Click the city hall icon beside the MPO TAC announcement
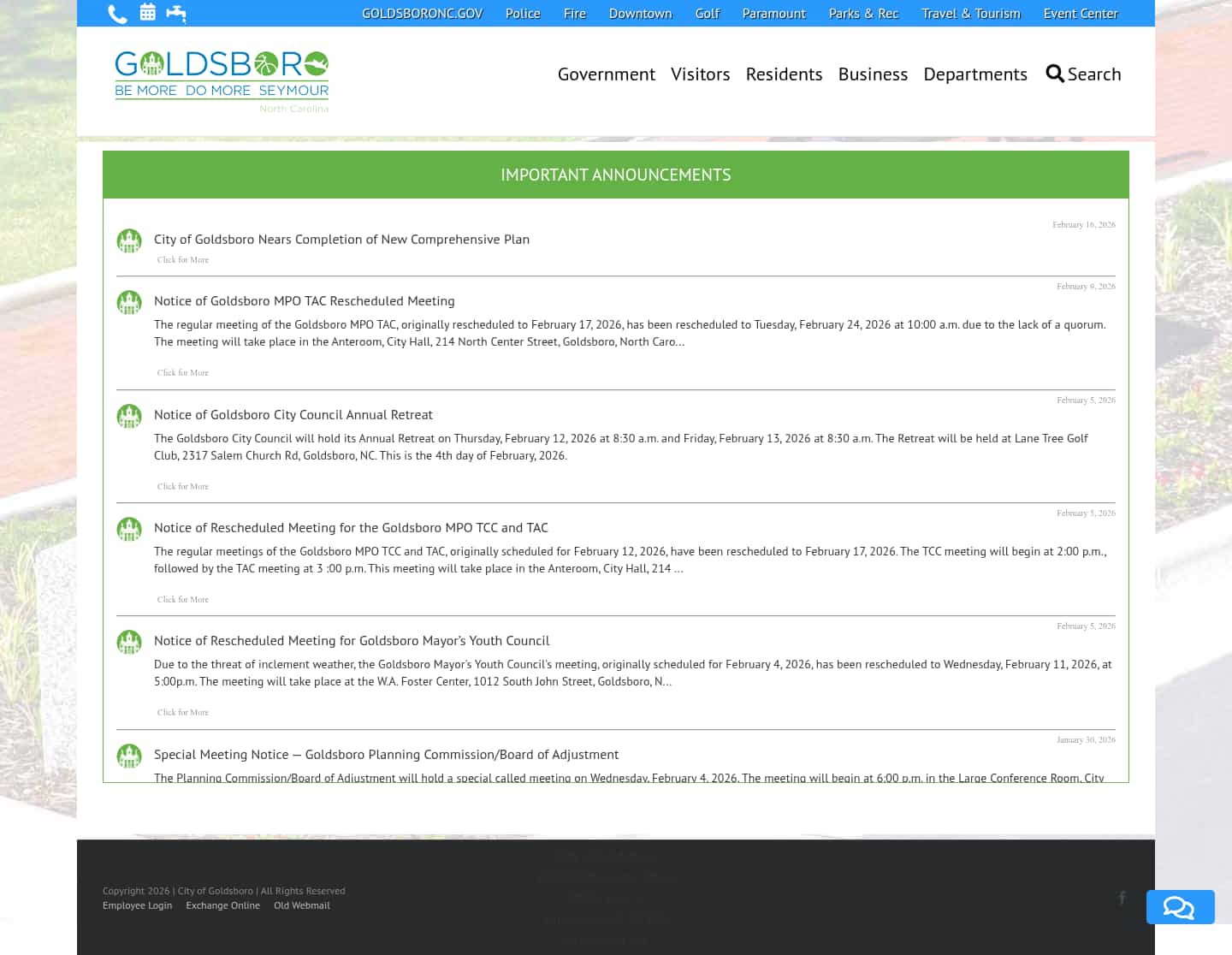This screenshot has width=1232, height=955. [x=129, y=302]
